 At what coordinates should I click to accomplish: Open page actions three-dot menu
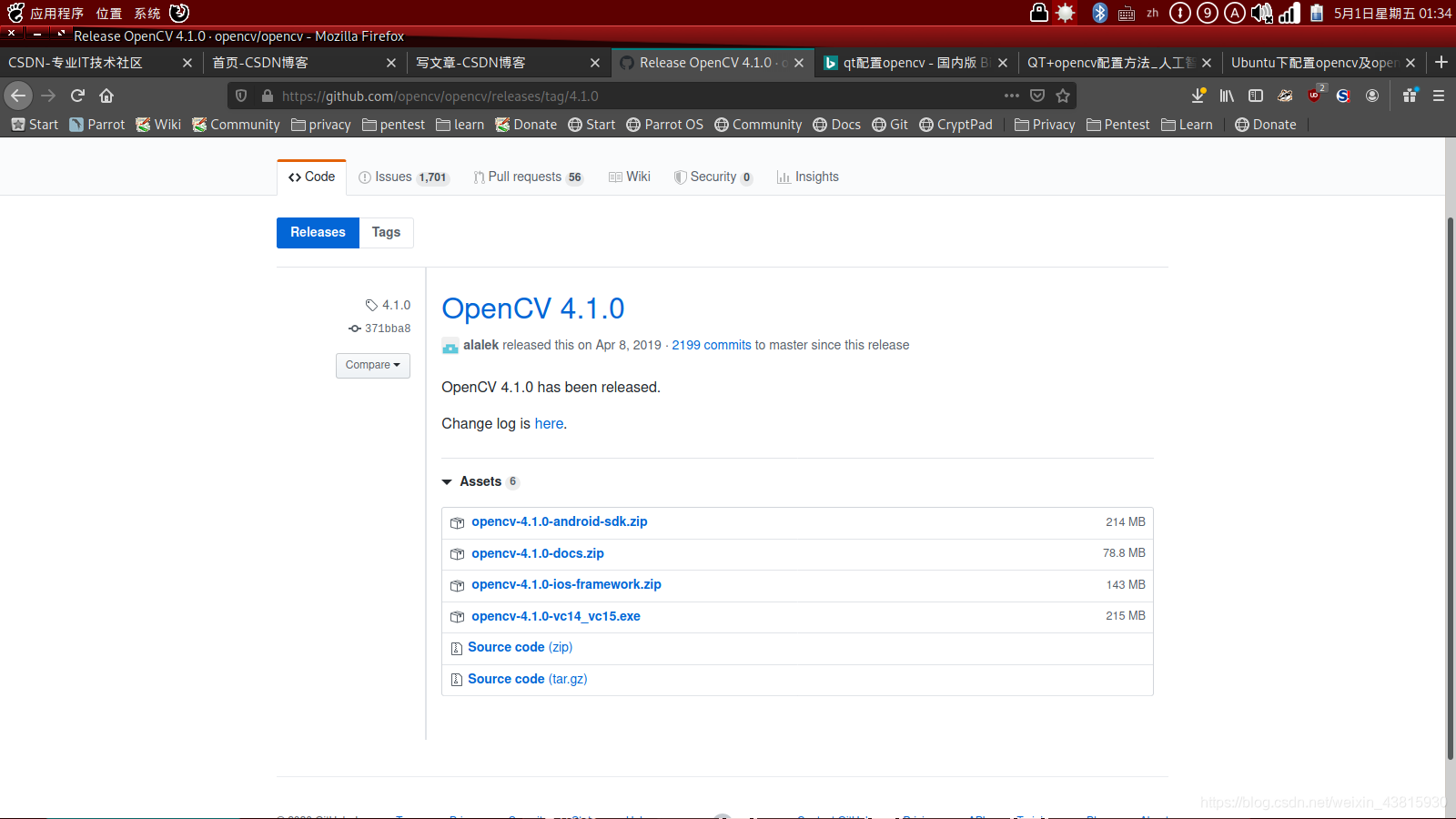click(1011, 96)
